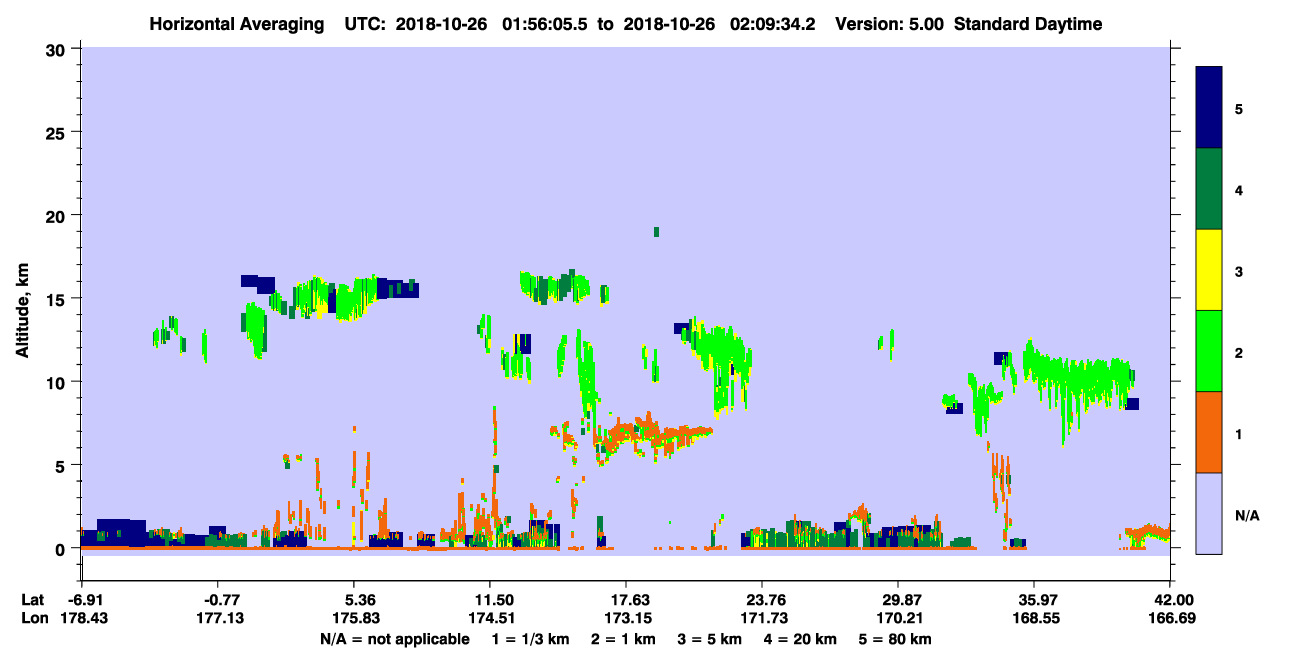This screenshot has height=667, width=1300.
Task: Click the colorbar label 'N/A'
Action: [x=1246, y=515]
